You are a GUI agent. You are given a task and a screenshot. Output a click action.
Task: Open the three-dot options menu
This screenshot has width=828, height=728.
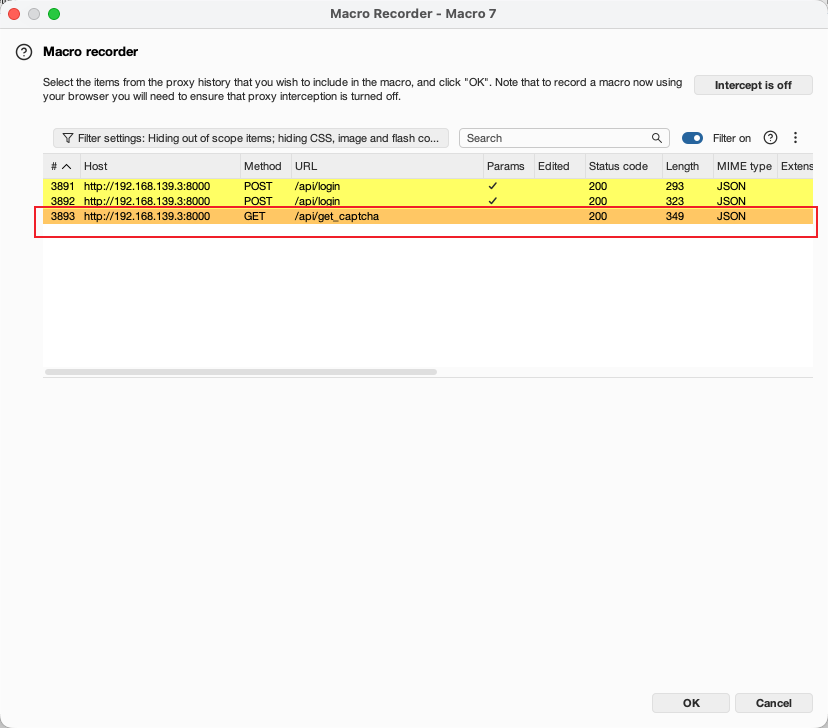[x=795, y=138]
